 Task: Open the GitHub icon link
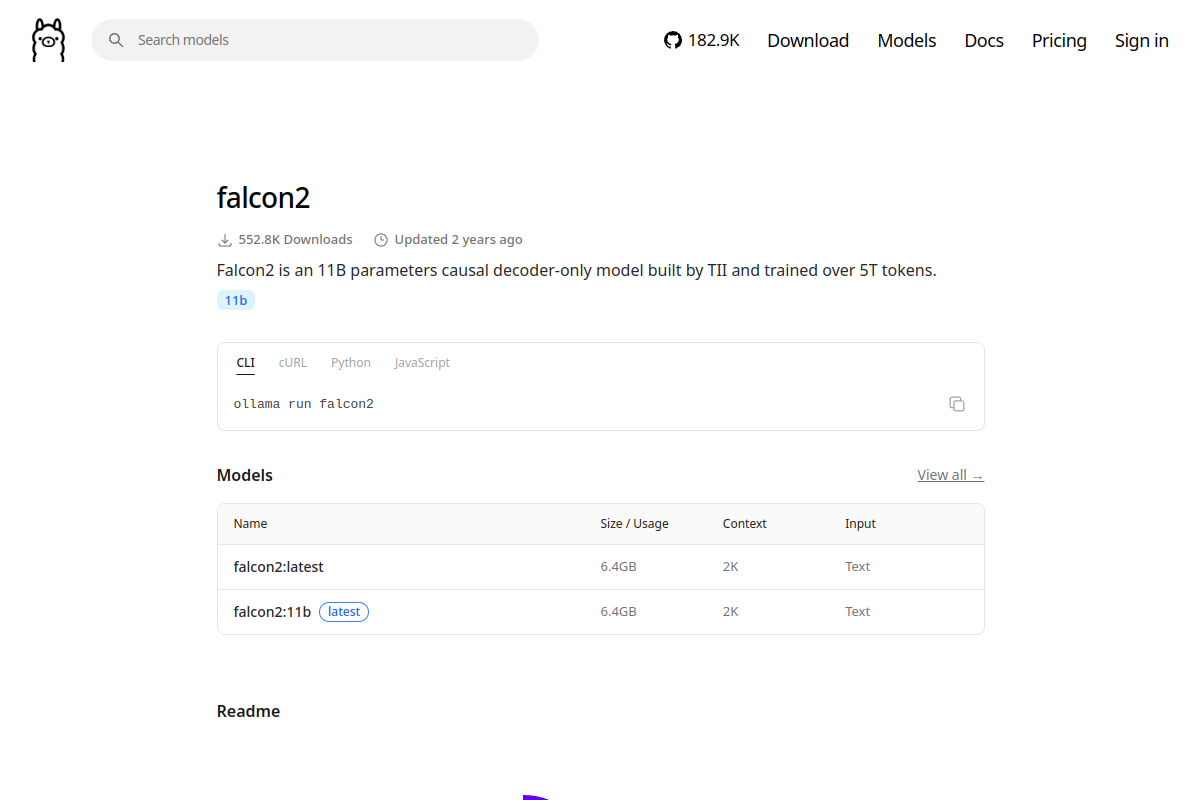click(672, 40)
